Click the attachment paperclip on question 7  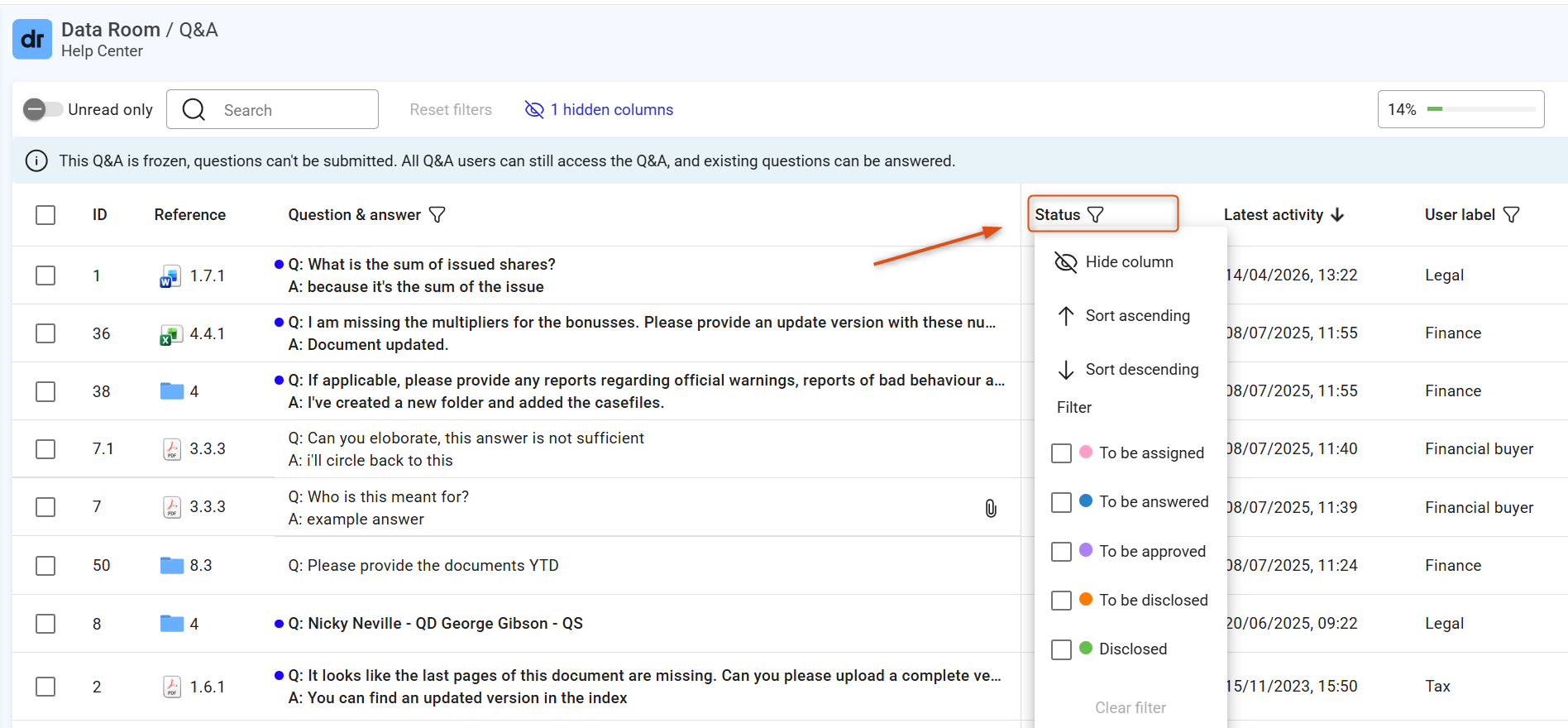991,508
